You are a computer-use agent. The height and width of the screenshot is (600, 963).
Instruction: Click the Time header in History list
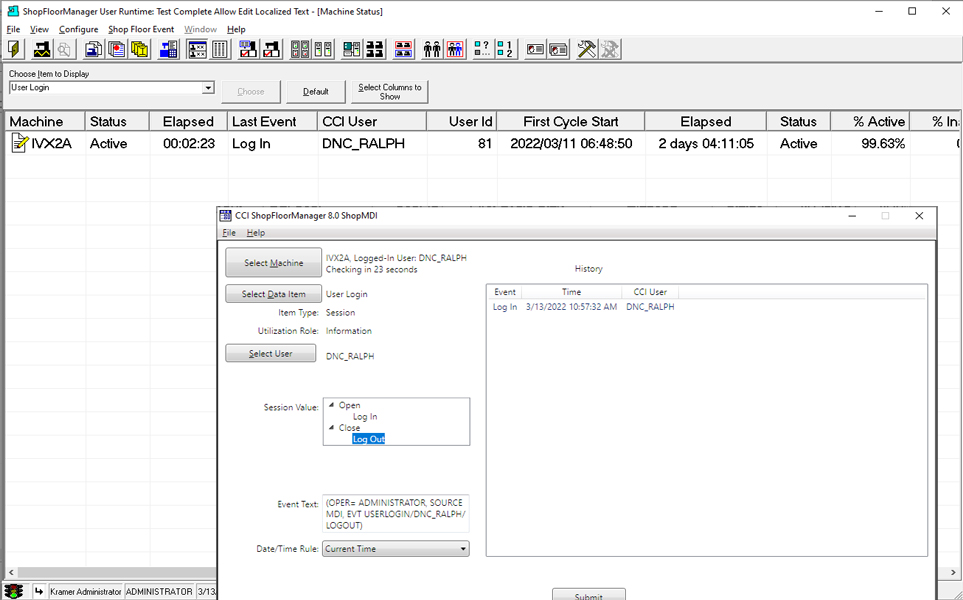click(x=571, y=292)
